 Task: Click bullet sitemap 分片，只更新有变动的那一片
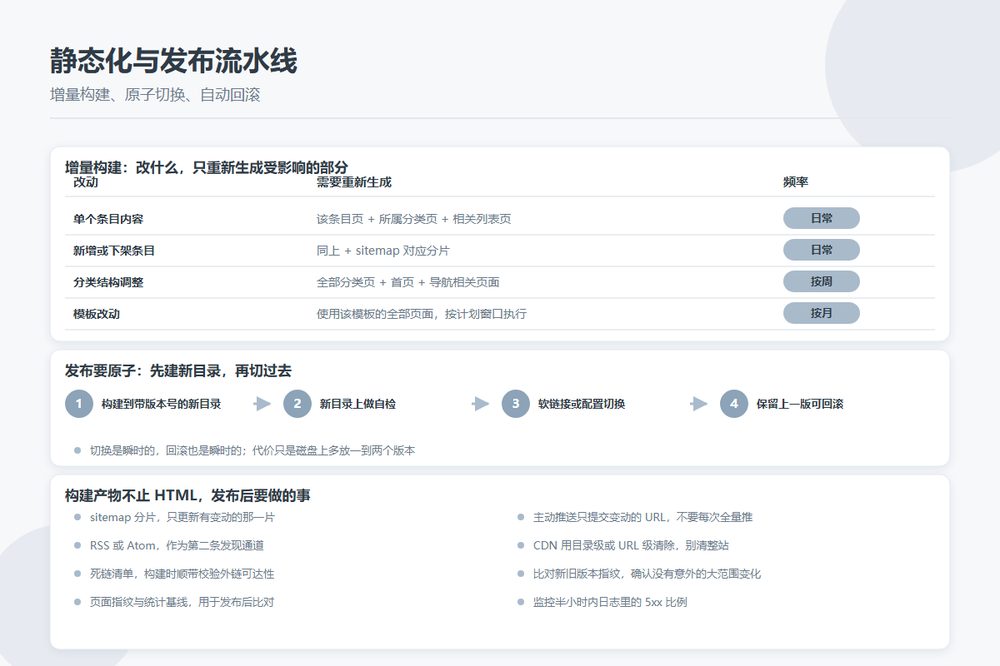tap(182, 517)
